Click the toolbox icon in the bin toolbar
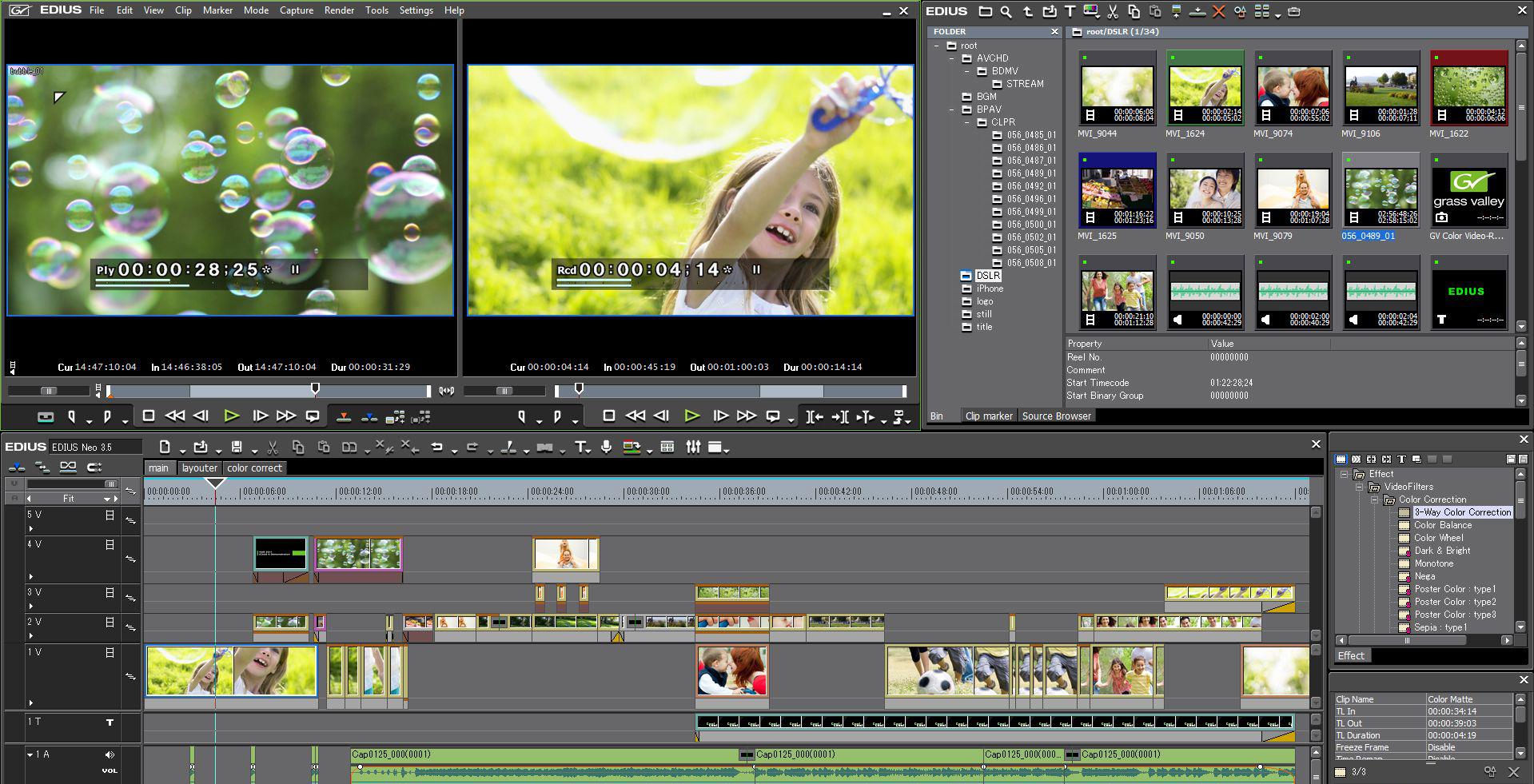Image resolution: width=1534 pixels, height=784 pixels. 1294,11
